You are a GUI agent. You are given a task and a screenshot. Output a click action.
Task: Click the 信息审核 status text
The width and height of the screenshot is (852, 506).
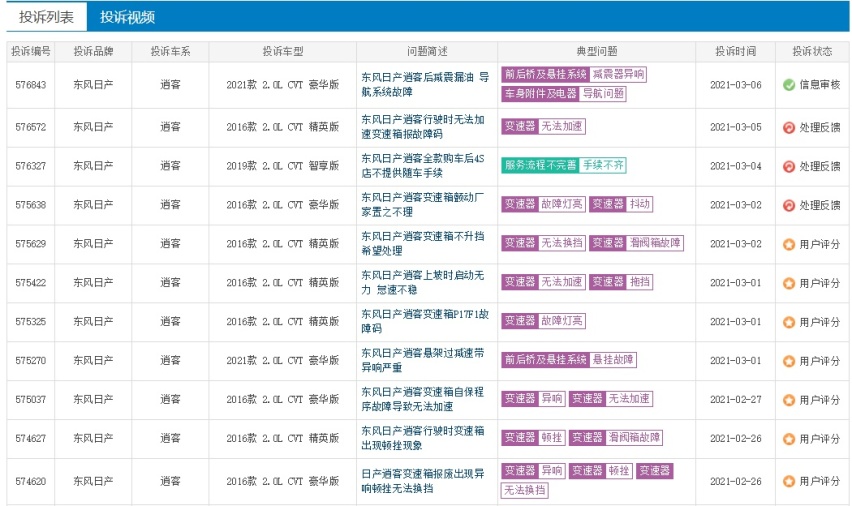click(819, 85)
